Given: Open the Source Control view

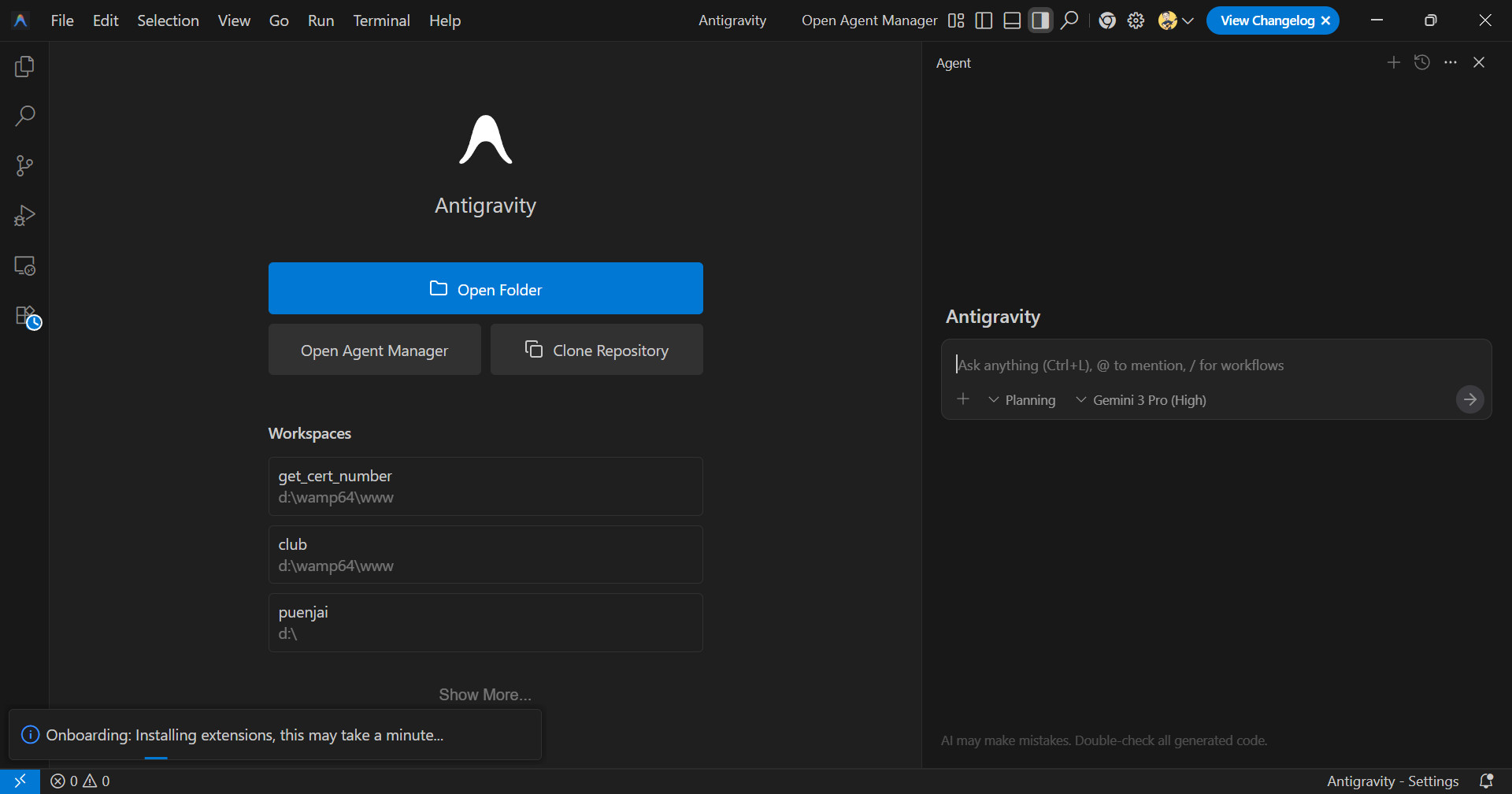Looking at the screenshot, I should [24, 166].
